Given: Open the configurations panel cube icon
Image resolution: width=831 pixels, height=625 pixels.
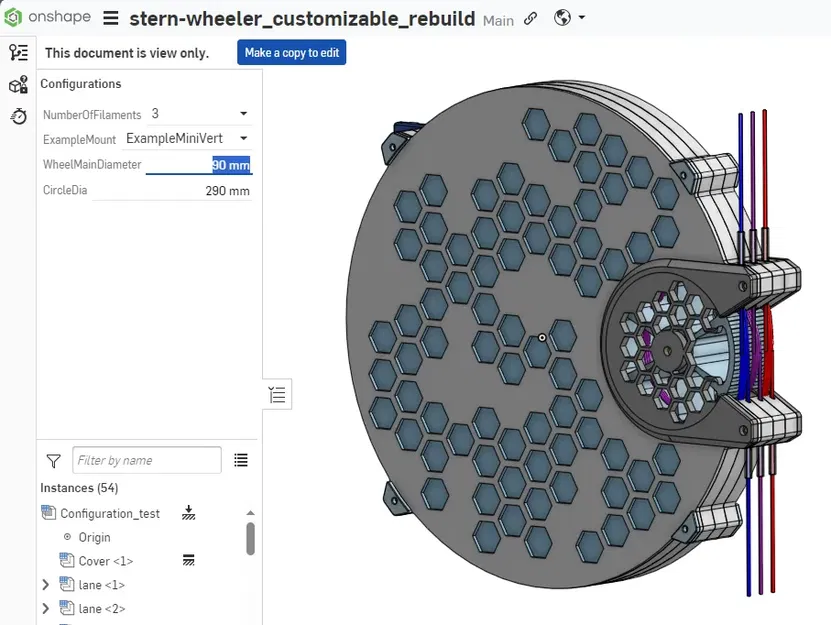Looking at the screenshot, I should click(19, 84).
